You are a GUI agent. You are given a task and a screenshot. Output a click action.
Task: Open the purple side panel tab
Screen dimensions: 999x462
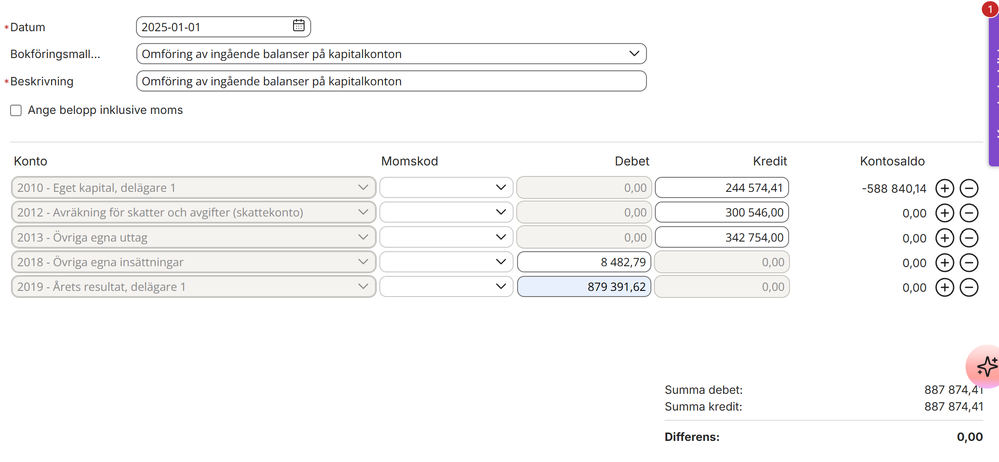(x=994, y=89)
